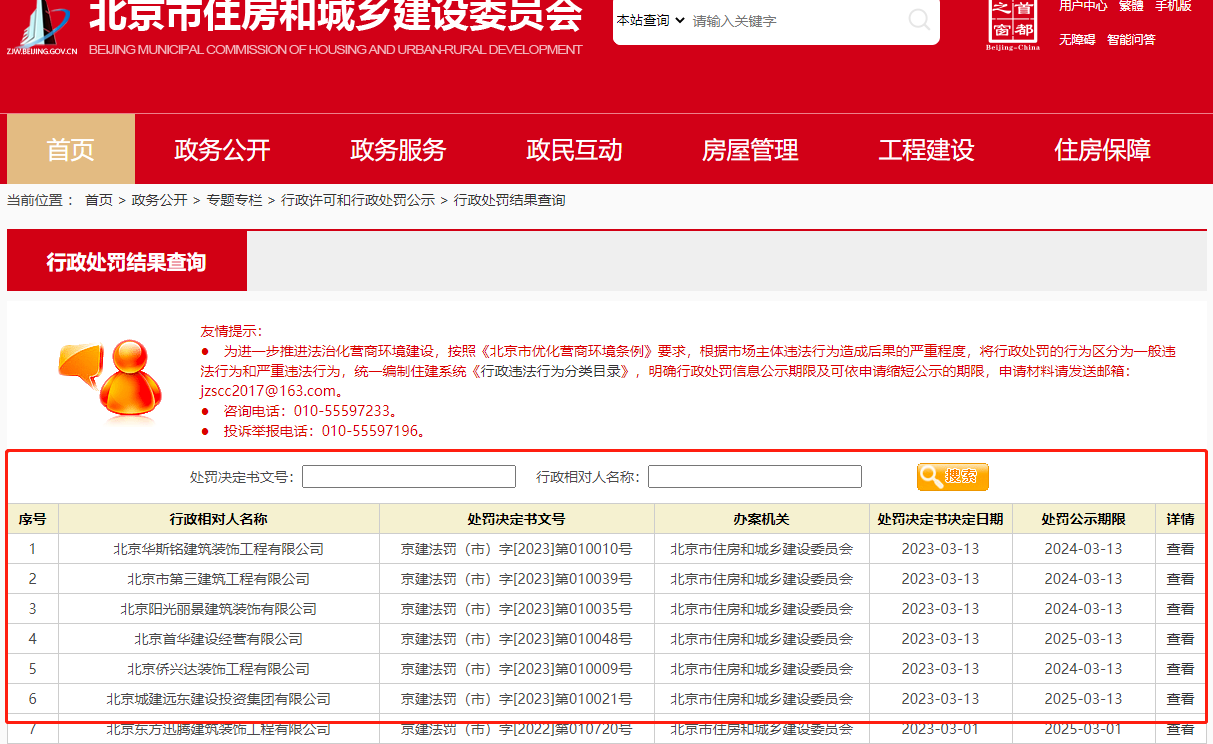Click document number 第010021号 cell
The height and width of the screenshot is (744, 1213).
tap(517, 699)
